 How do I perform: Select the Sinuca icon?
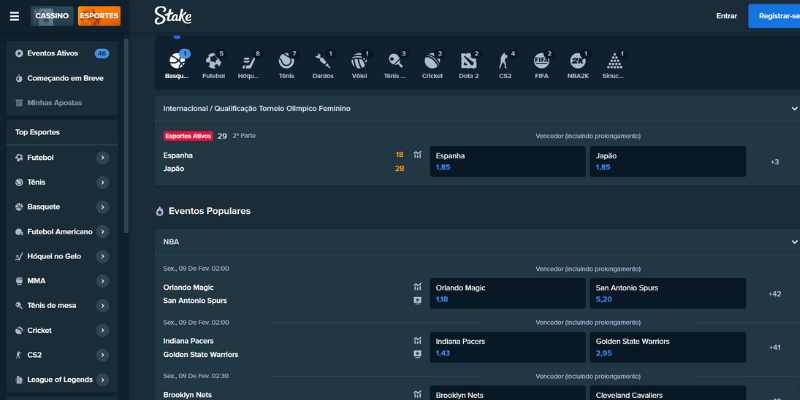(x=613, y=65)
